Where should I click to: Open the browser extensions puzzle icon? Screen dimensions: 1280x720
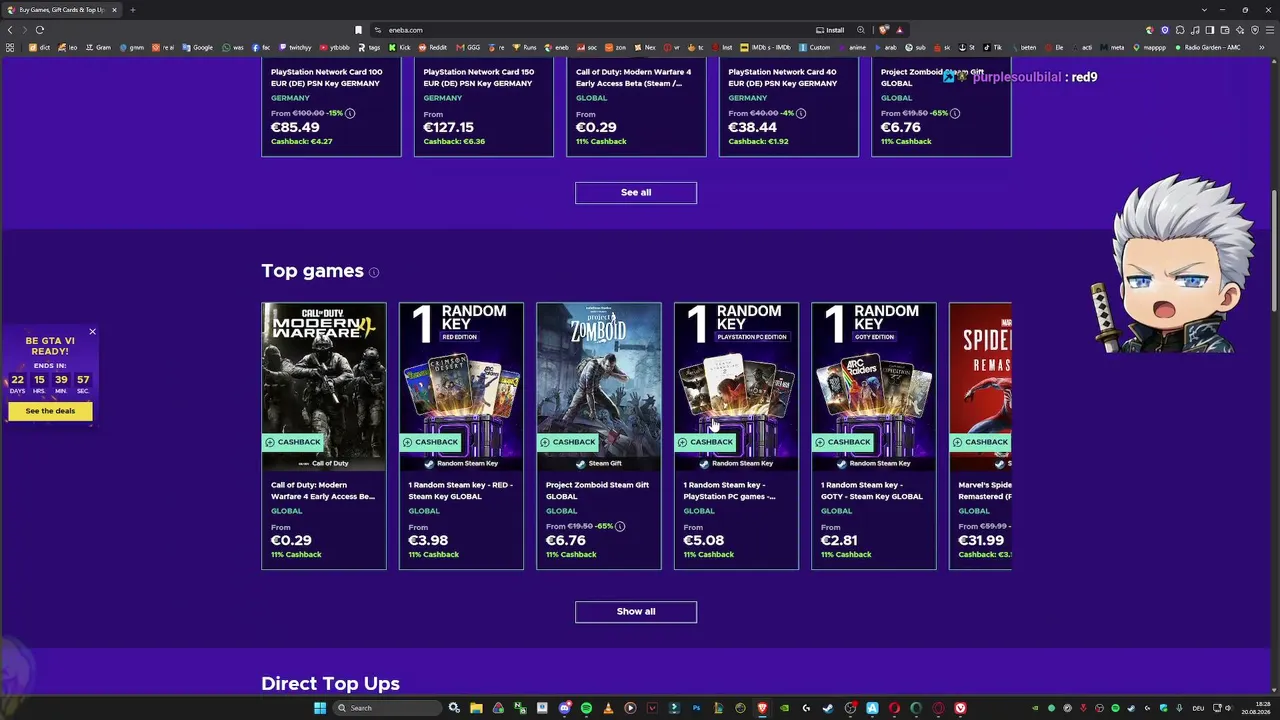(1180, 30)
